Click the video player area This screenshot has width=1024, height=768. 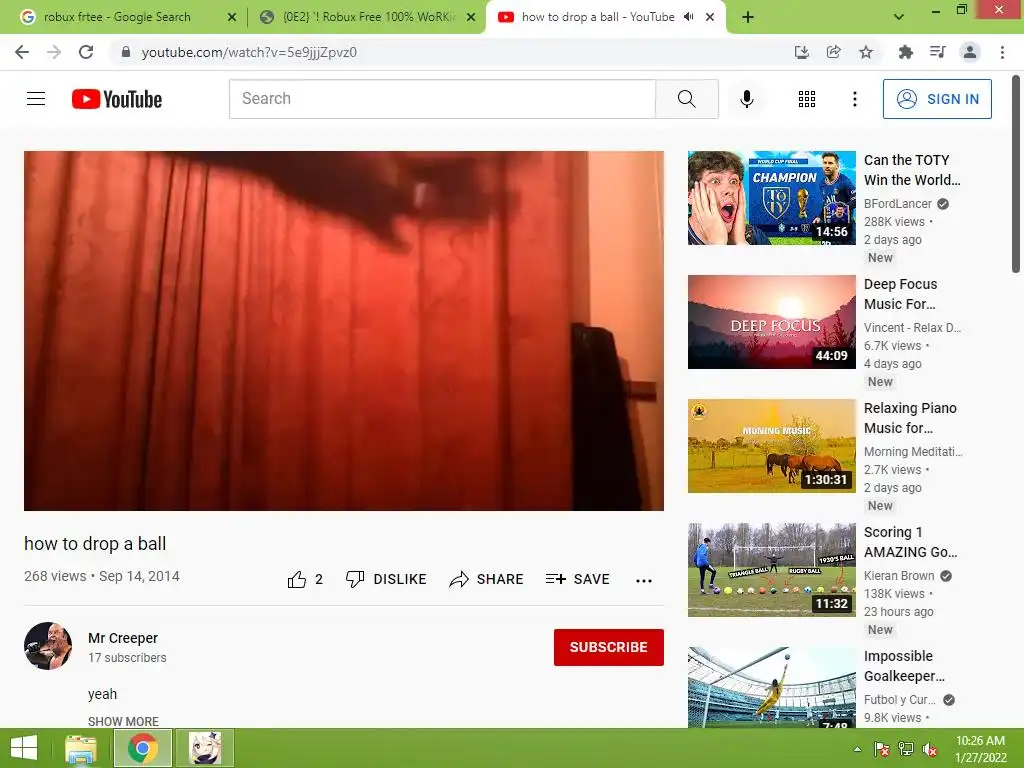344,330
